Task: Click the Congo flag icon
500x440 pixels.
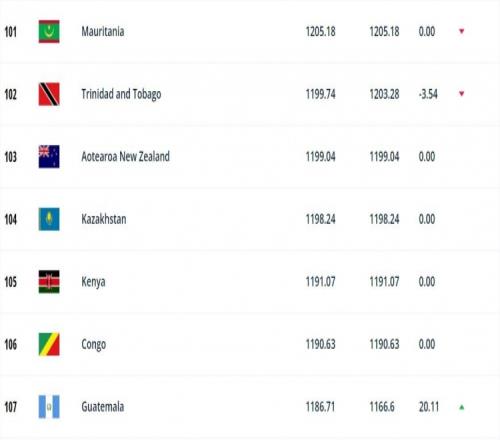Action: pos(49,344)
